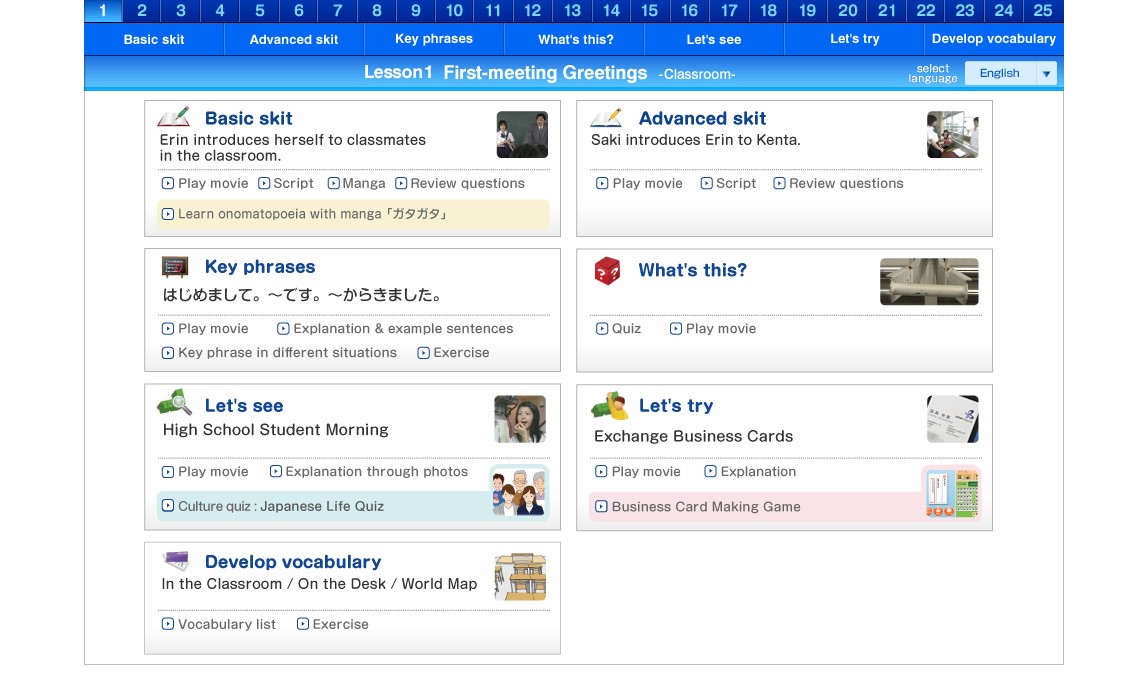Go to lesson 10 tab
The width and height of the screenshot is (1137, 680).
(x=454, y=11)
